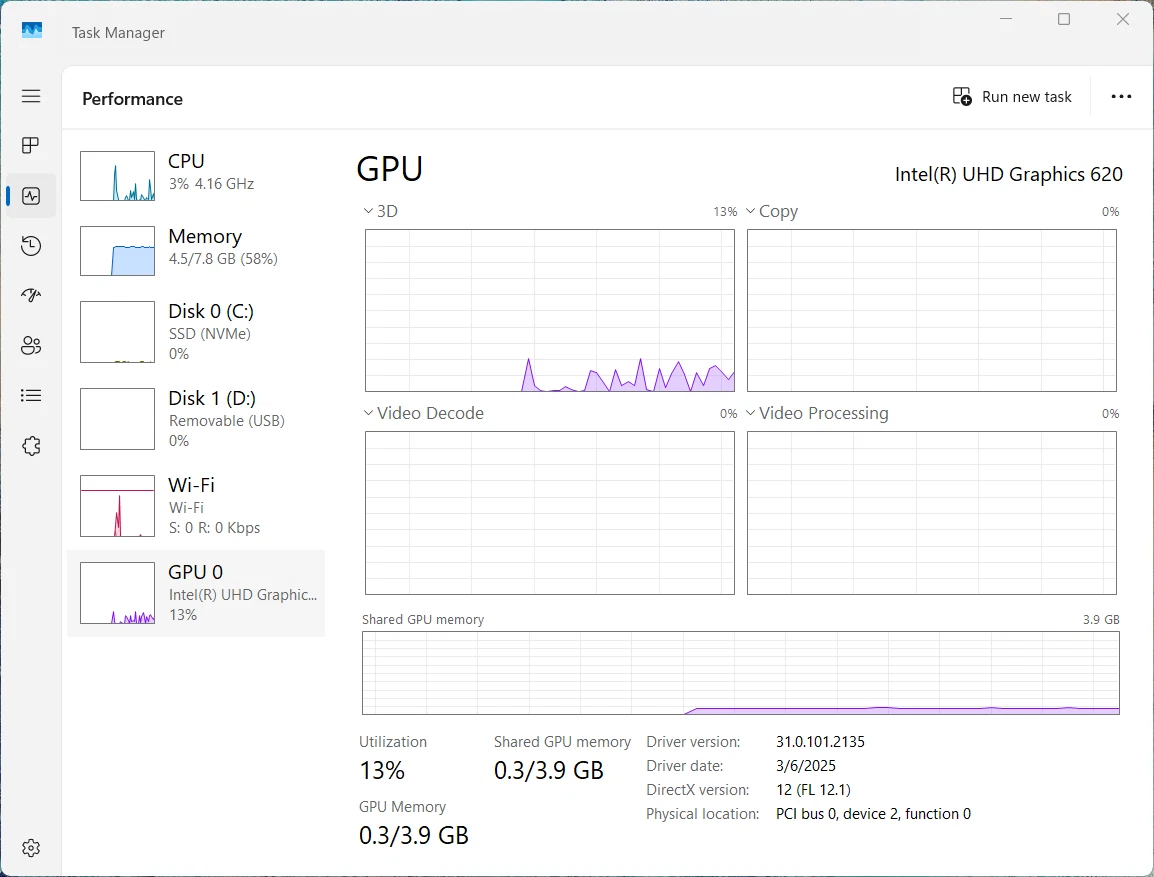Click the 13% Utilization value
This screenshot has width=1154, height=877.
382,770
